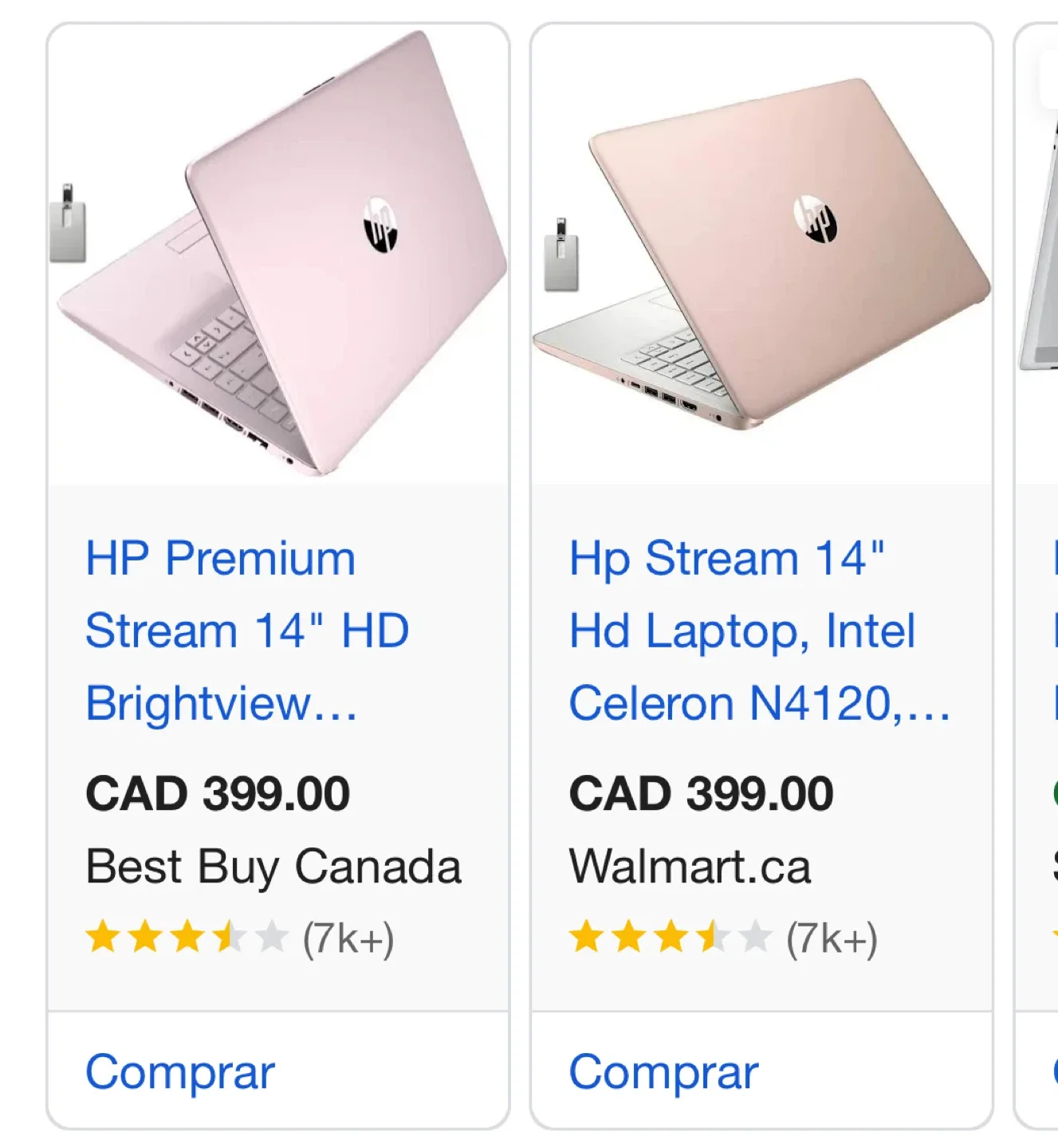Click the 7k+ reviews on the Walmart listing
The width and height of the screenshot is (1058, 1148).
click(x=832, y=939)
